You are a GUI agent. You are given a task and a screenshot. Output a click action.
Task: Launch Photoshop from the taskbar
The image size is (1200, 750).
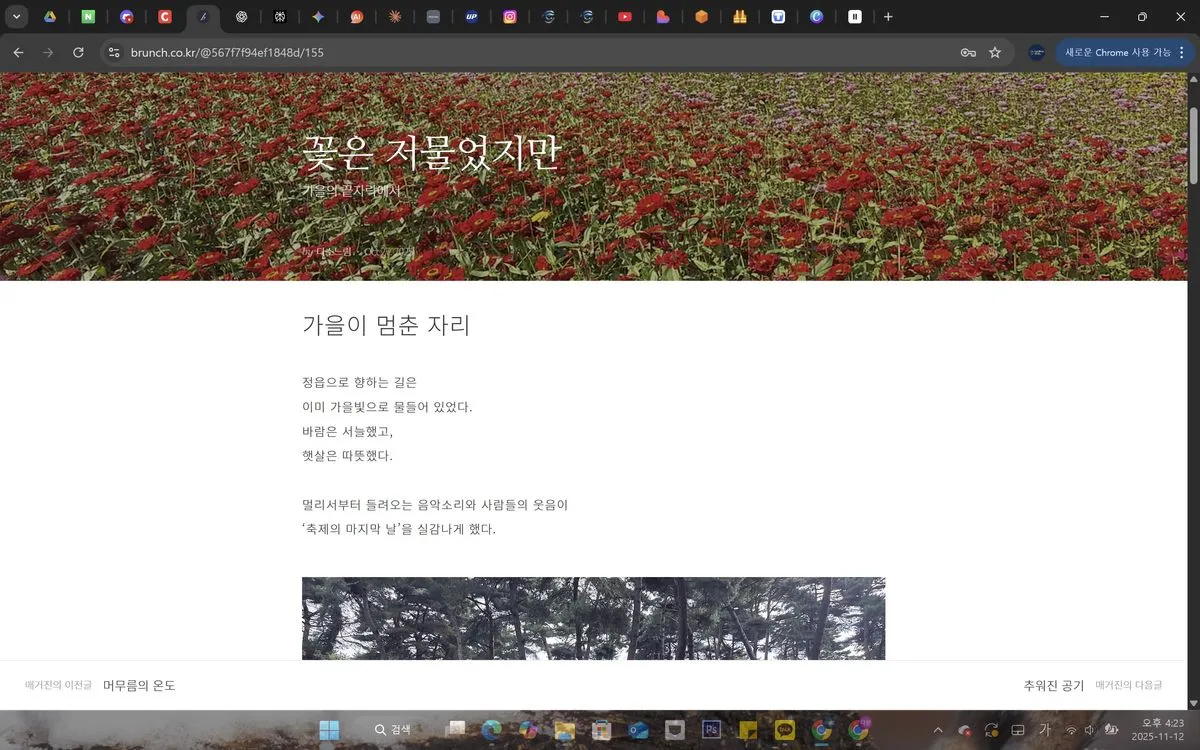(712, 730)
